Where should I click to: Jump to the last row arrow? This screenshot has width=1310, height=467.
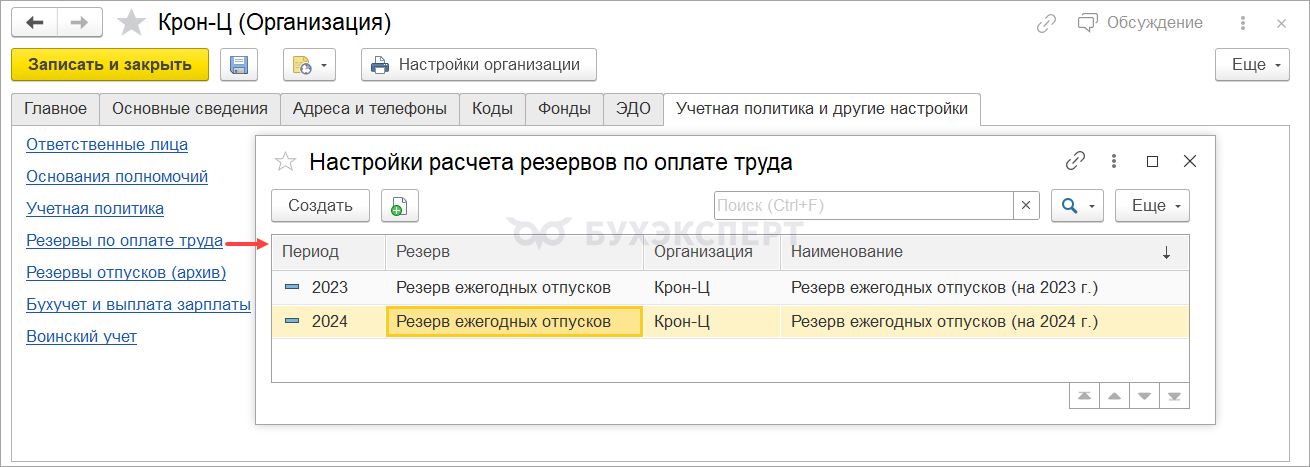point(1175,396)
